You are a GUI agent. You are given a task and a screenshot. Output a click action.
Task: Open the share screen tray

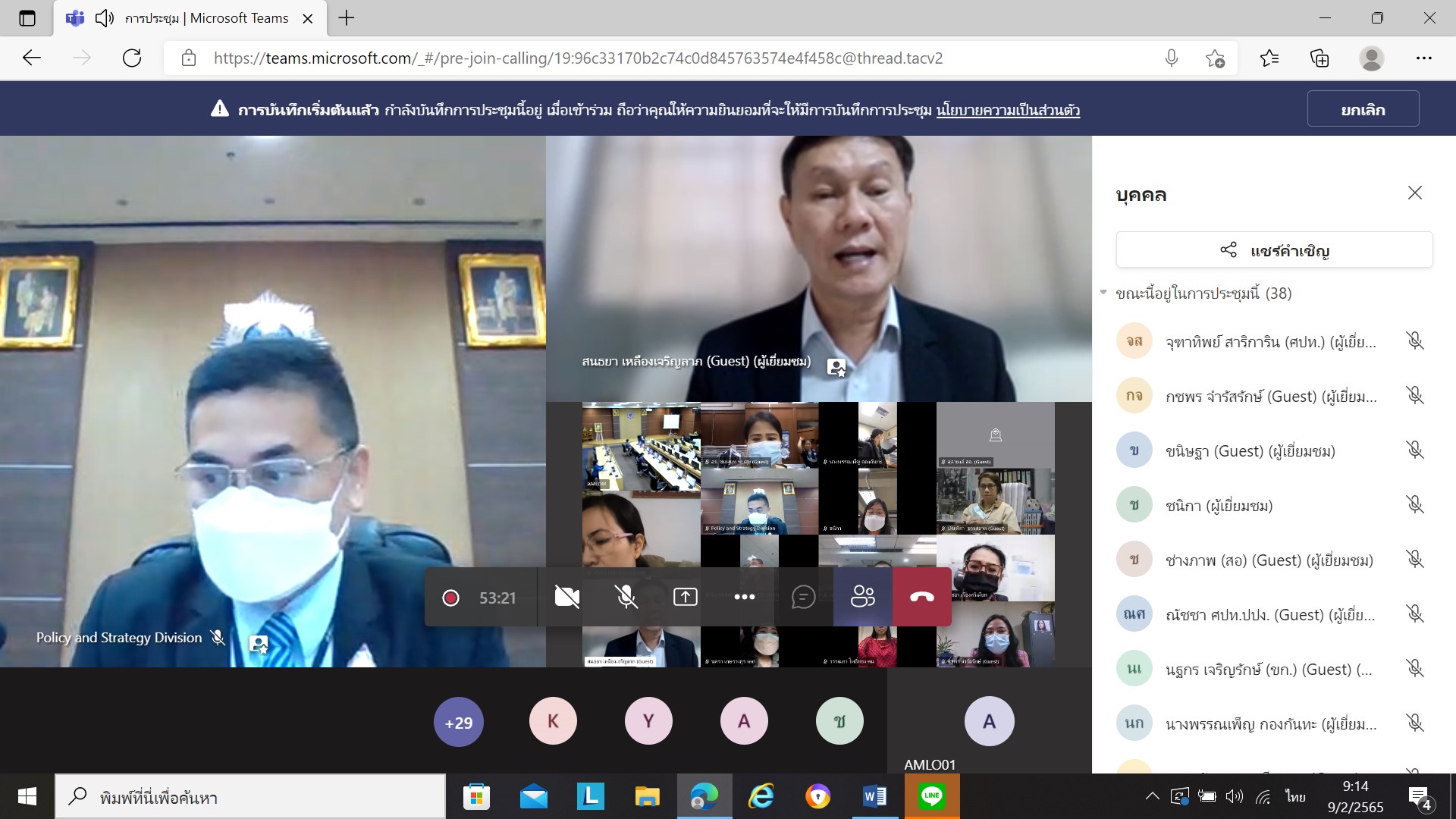coord(685,598)
